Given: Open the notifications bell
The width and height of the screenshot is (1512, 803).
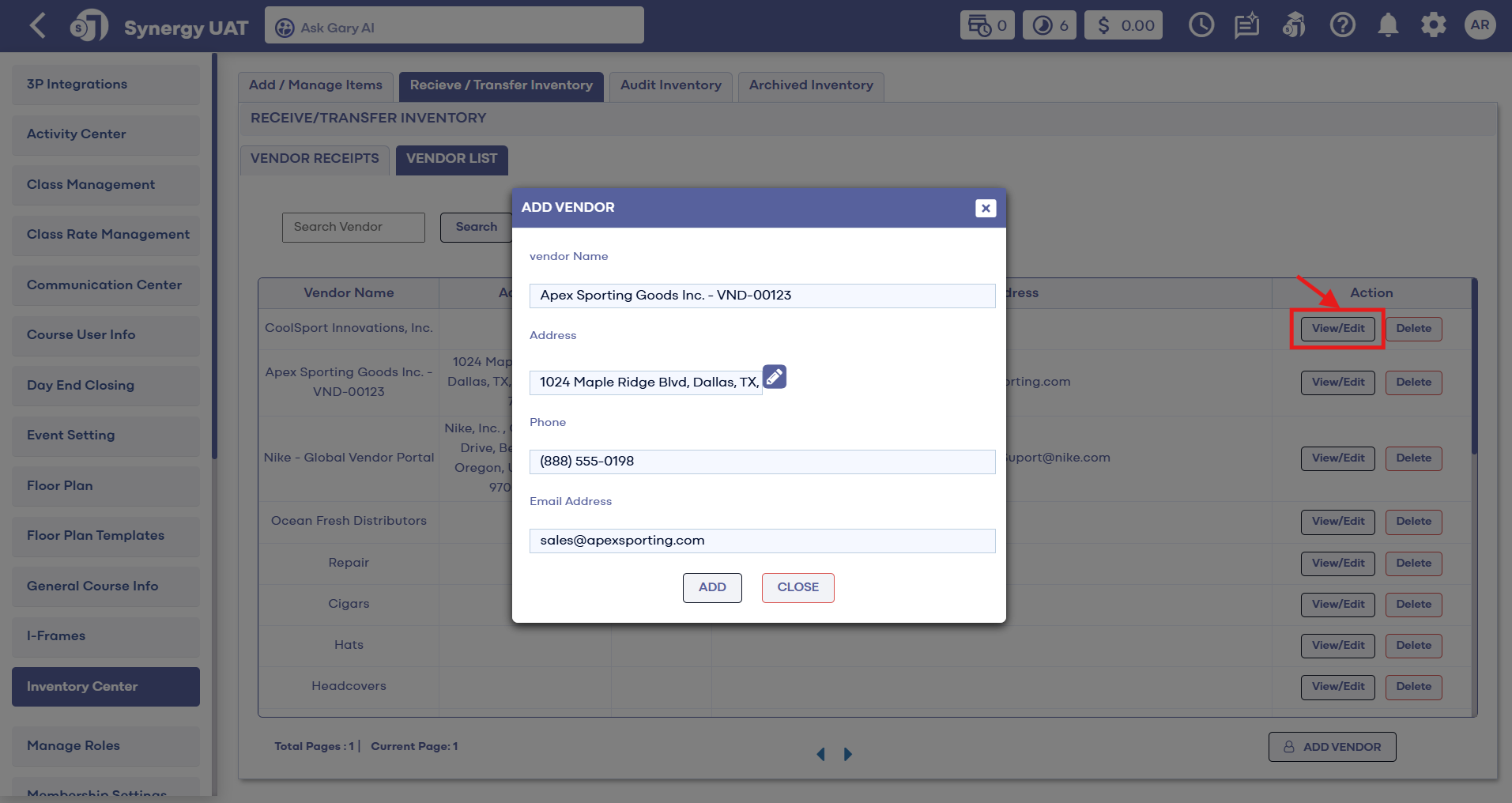Looking at the screenshot, I should click(x=1388, y=25).
